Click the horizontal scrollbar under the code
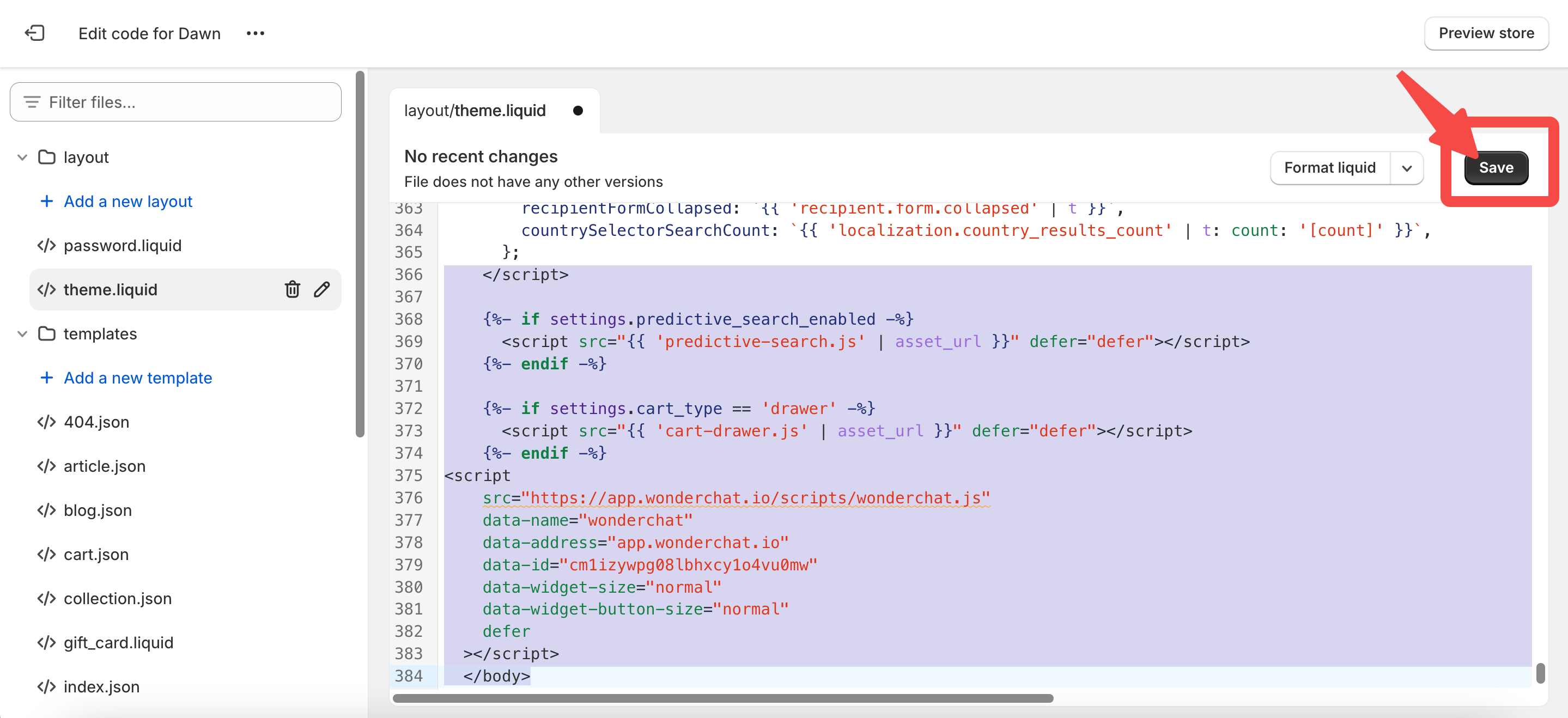 722,698
